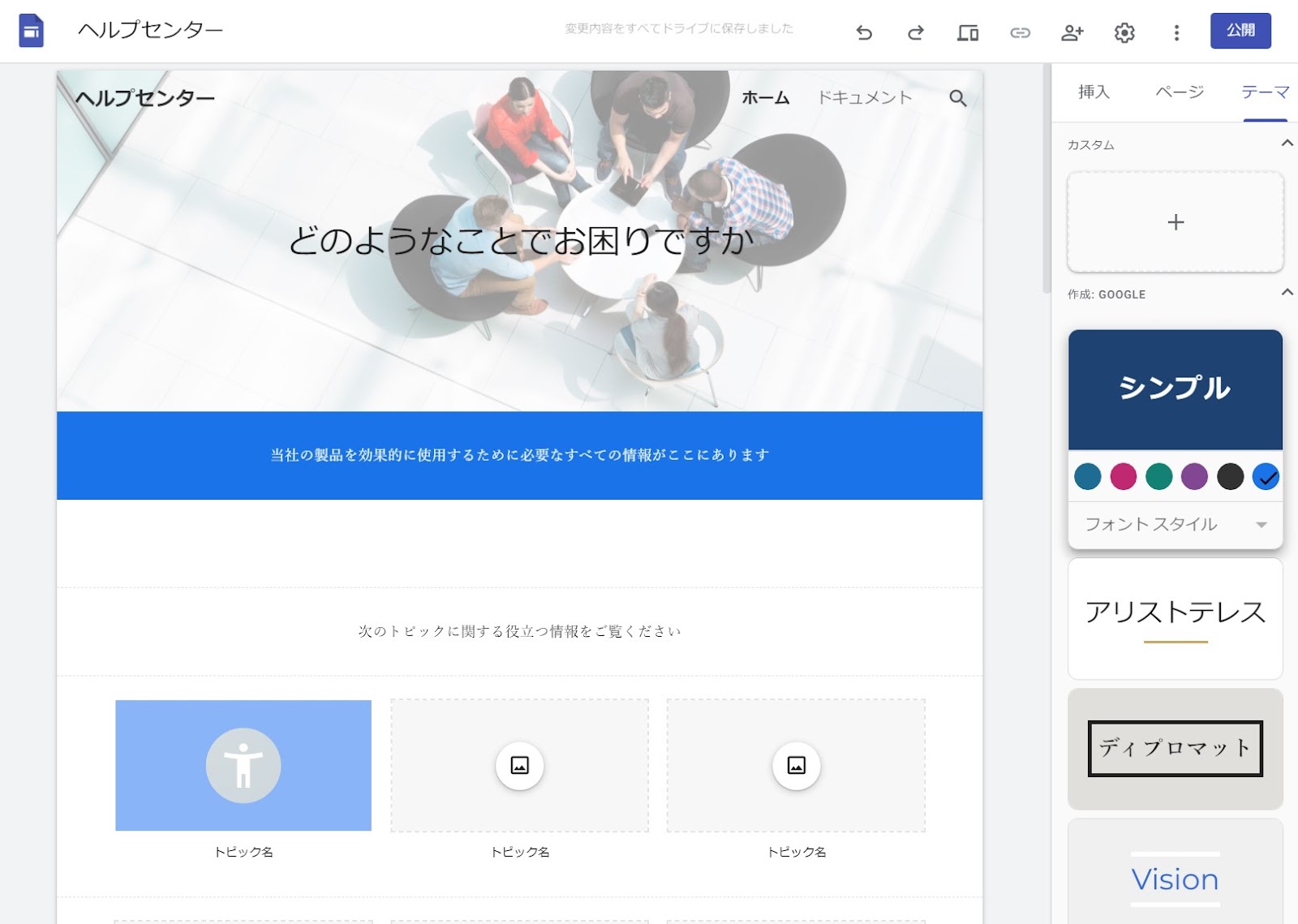Open the site settings gear
This screenshot has width=1298, height=924.
1124,32
